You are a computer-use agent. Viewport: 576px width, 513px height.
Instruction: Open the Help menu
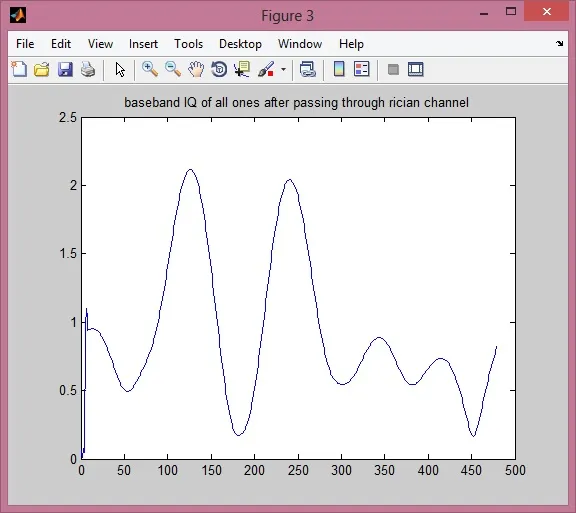(x=351, y=44)
